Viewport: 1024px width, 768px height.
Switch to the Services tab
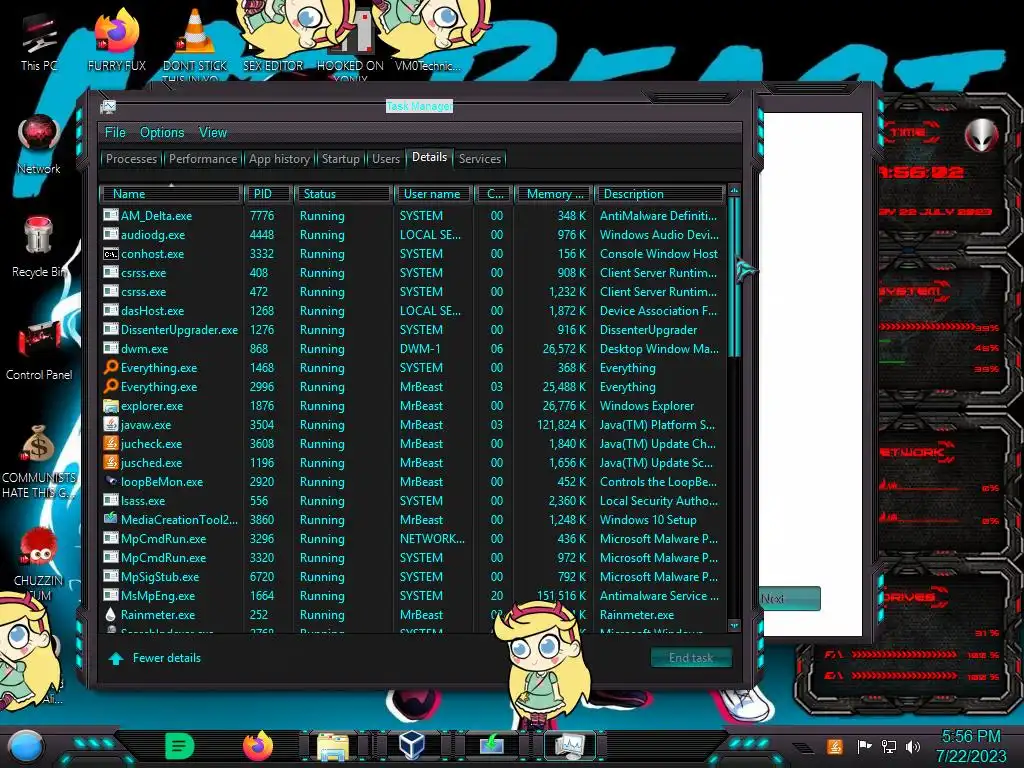(x=479, y=159)
